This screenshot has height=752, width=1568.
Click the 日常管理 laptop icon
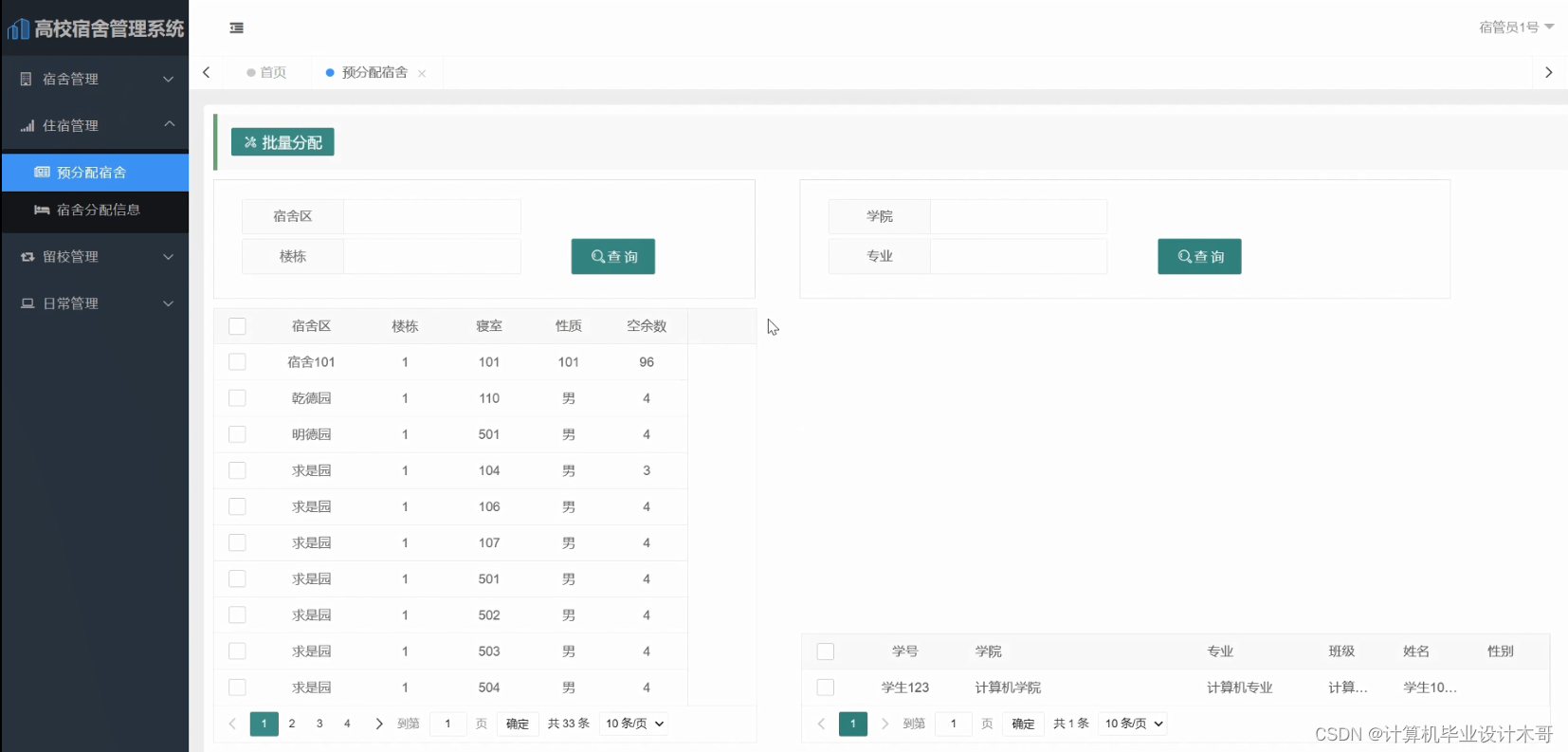pyautogui.click(x=27, y=303)
